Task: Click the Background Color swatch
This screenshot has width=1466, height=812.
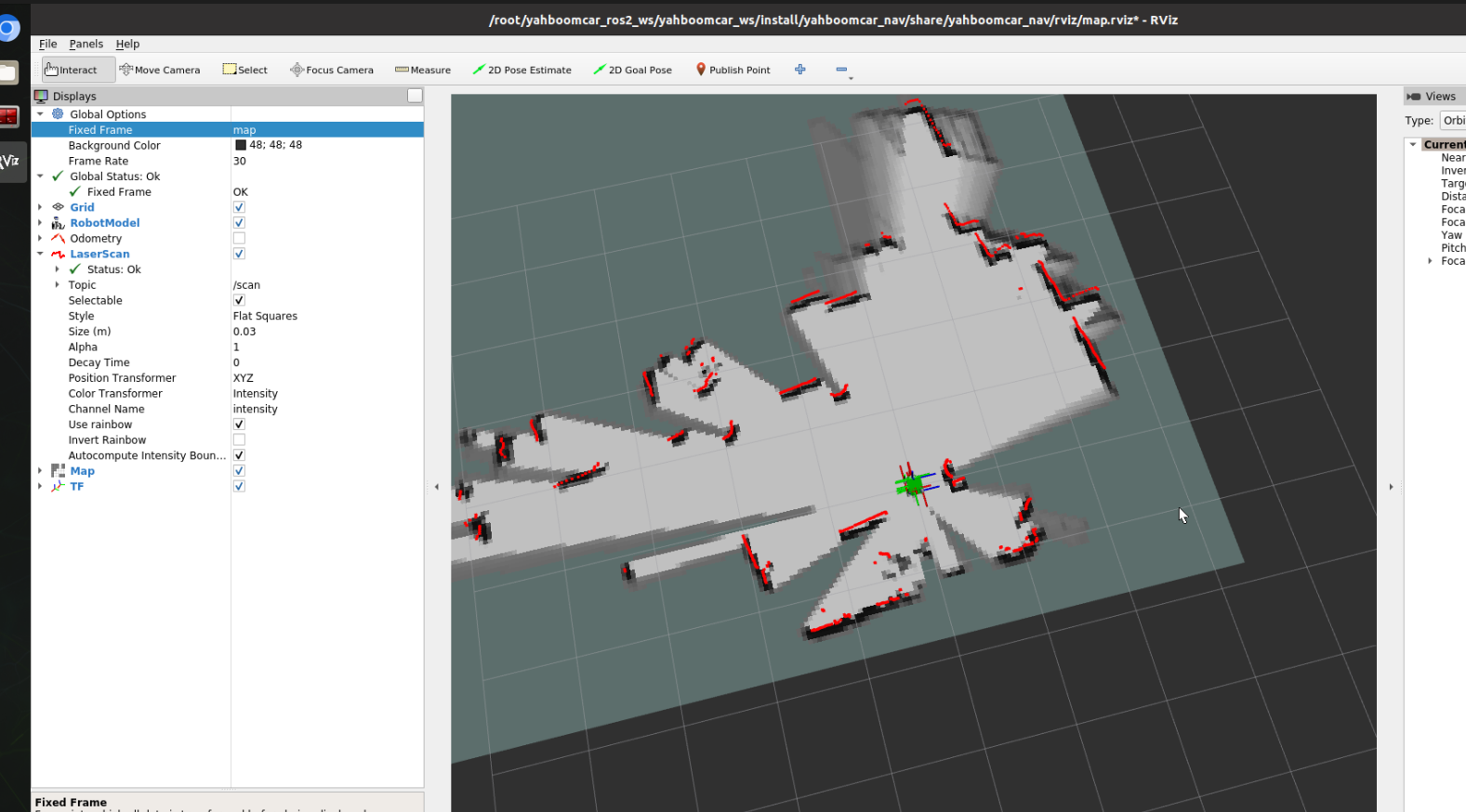Action: [x=241, y=145]
